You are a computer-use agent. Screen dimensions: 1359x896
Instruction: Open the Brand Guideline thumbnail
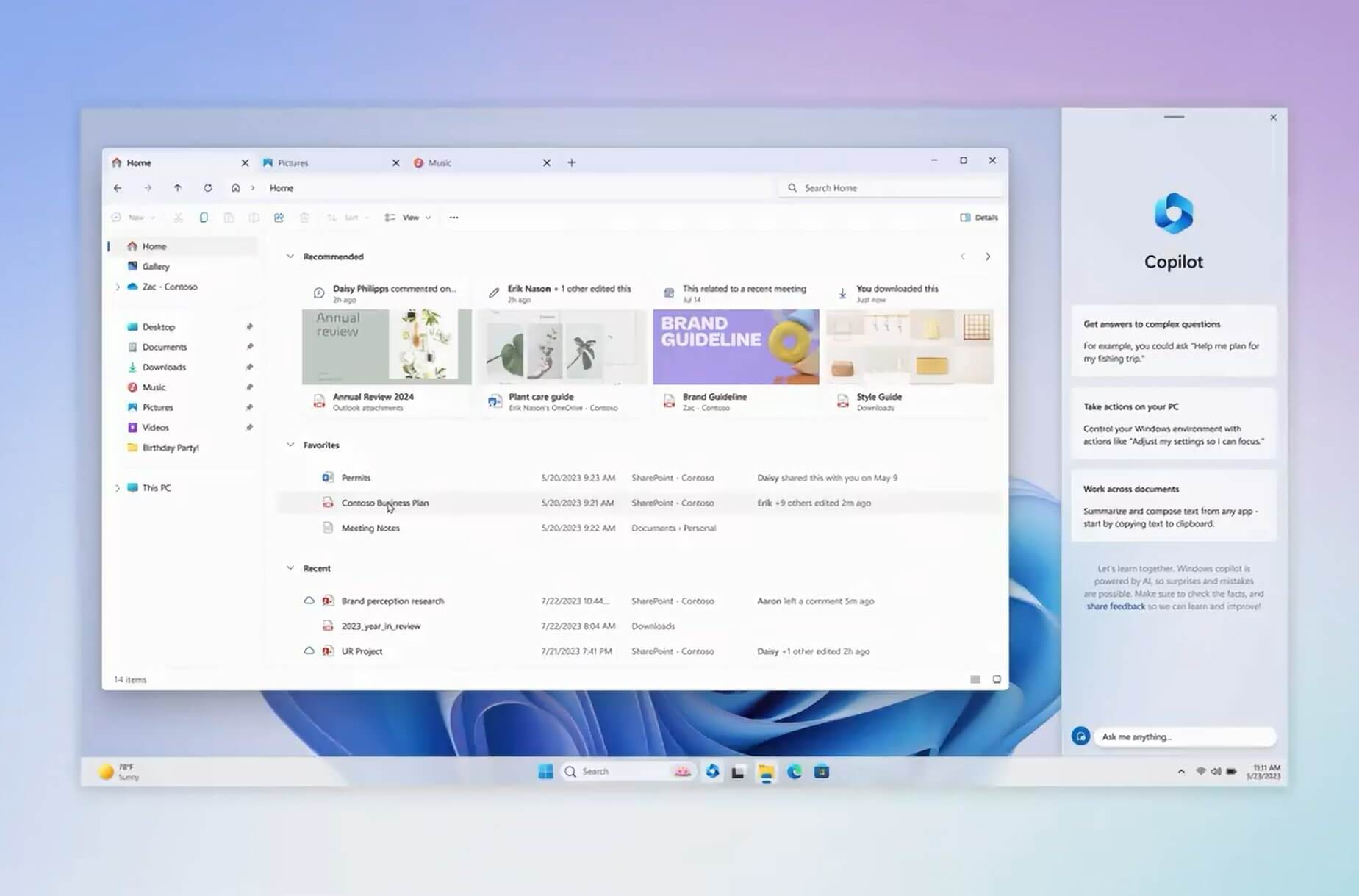click(x=735, y=346)
